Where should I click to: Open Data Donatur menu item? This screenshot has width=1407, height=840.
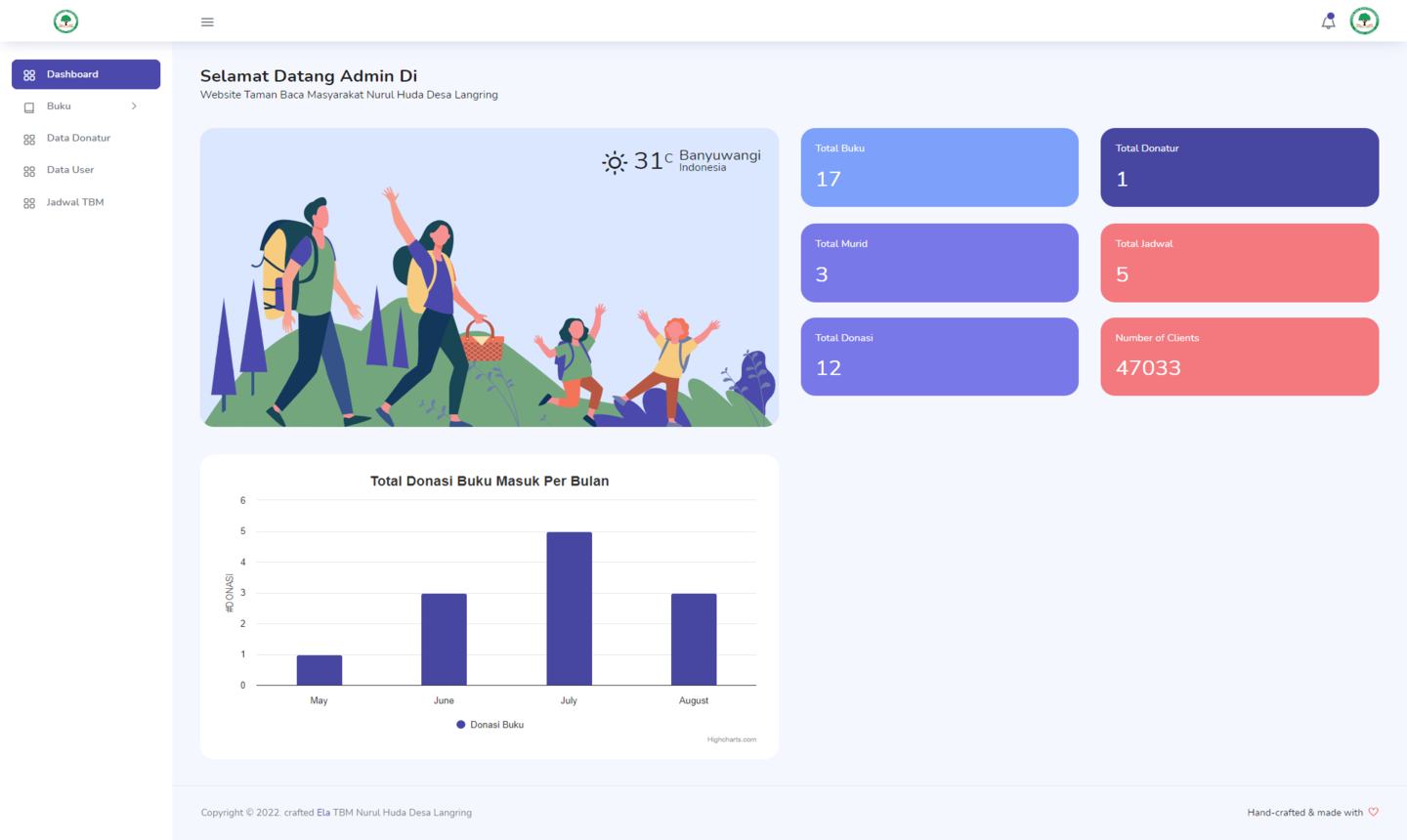[78, 138]
